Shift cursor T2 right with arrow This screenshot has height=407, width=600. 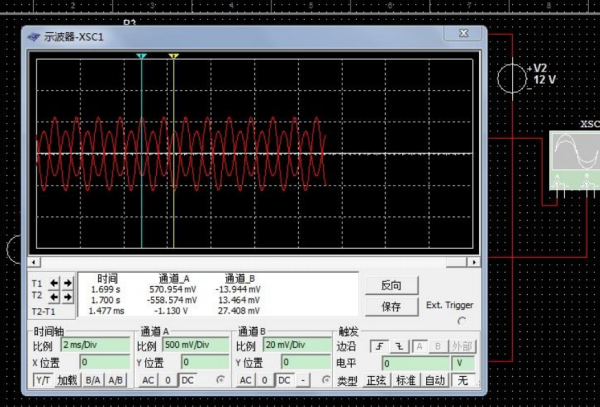point(68,297)
